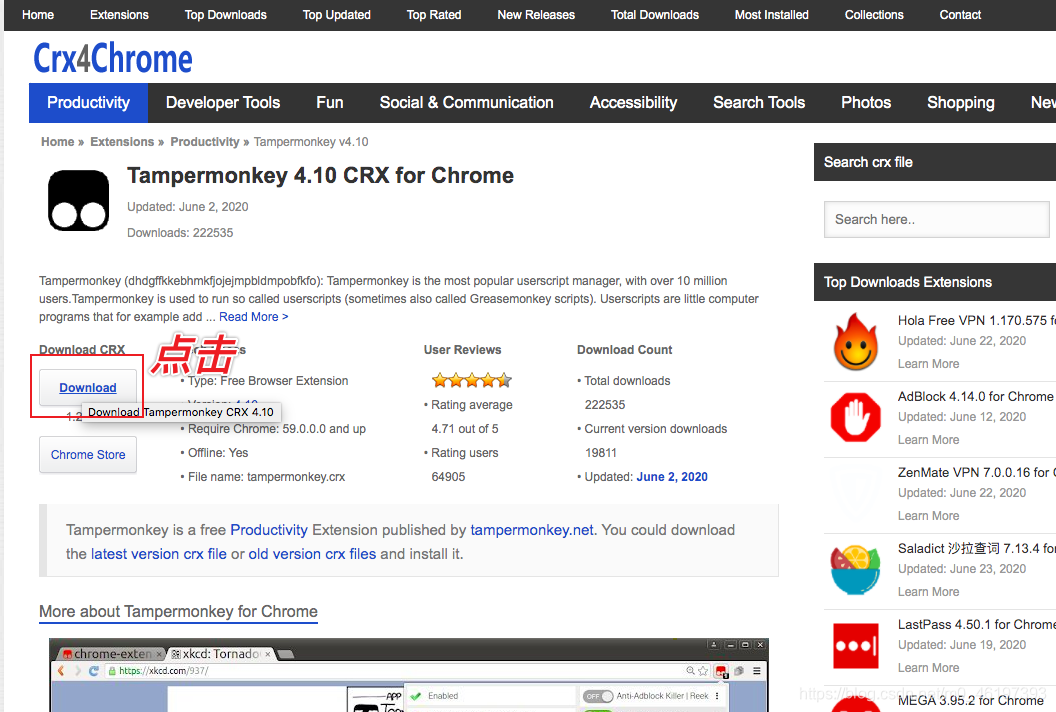1056x712 pixels.
Task: Click the Read More > link
Action: [253, 317]
